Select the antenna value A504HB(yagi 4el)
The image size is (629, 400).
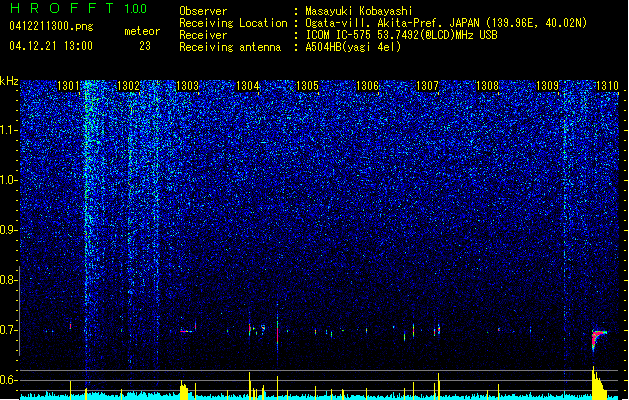coord(353,47)
